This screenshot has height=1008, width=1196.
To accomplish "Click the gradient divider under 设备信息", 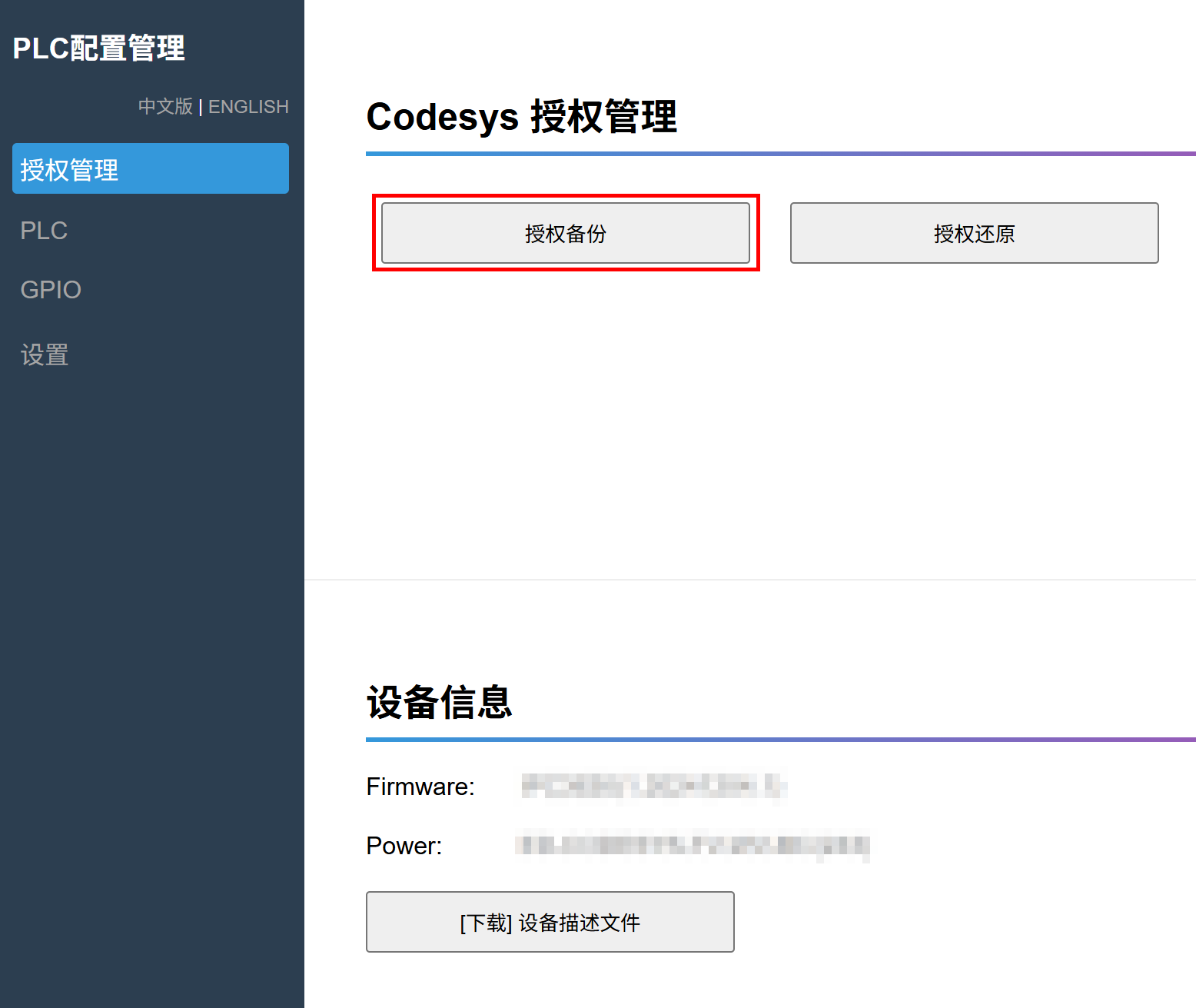I will 780,740.
